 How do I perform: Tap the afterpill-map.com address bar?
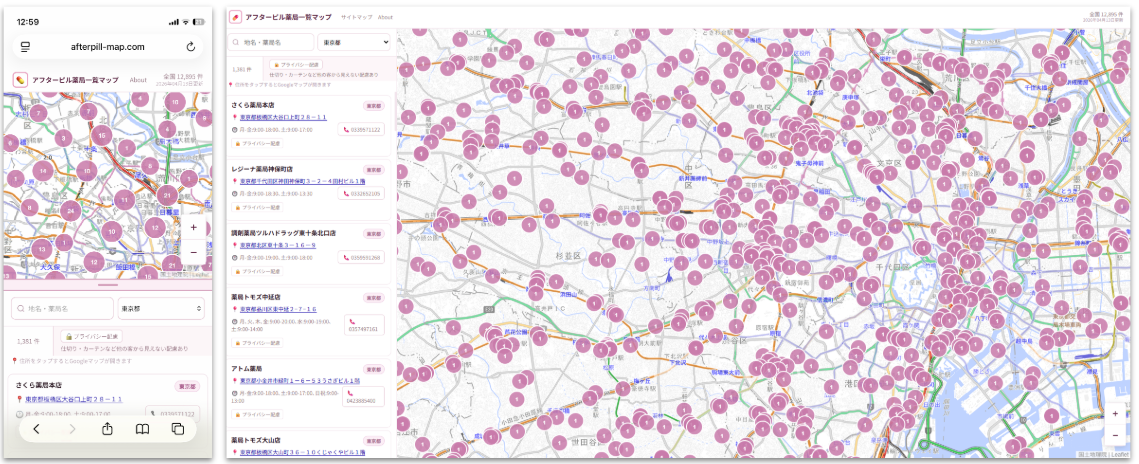point(108,46)
